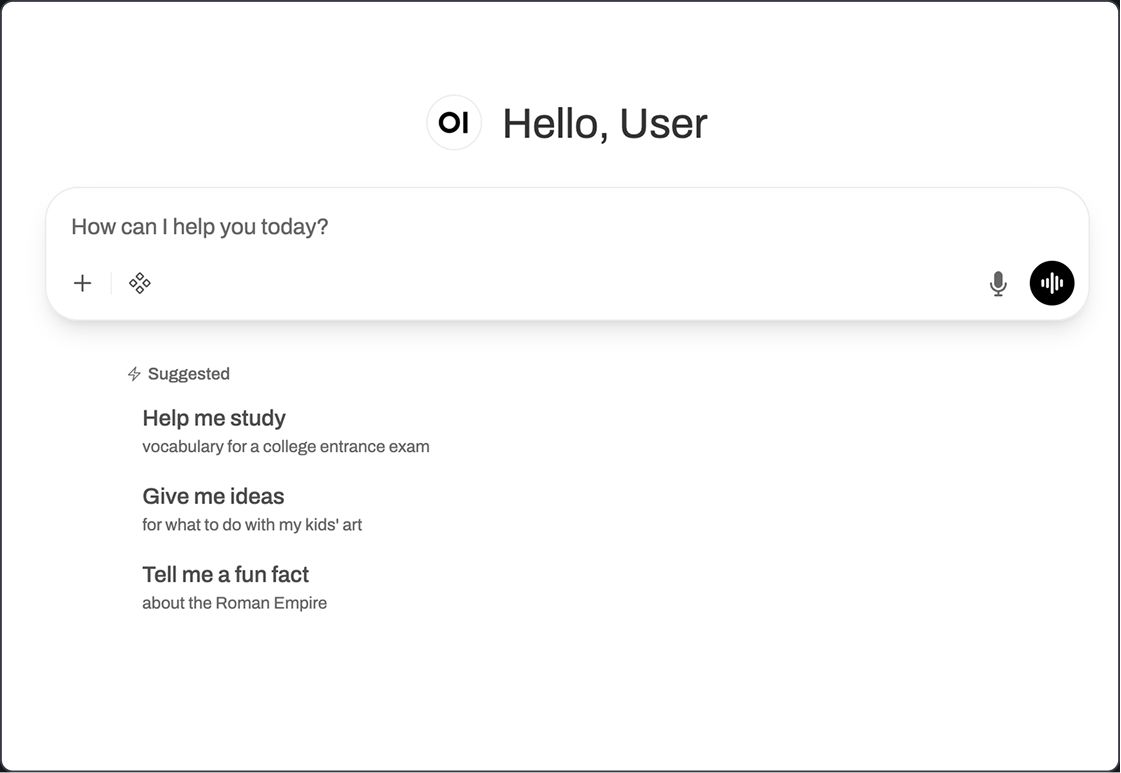
Task: Click the 'about the Roman Empire' subtitle
Action: [234, 603]
